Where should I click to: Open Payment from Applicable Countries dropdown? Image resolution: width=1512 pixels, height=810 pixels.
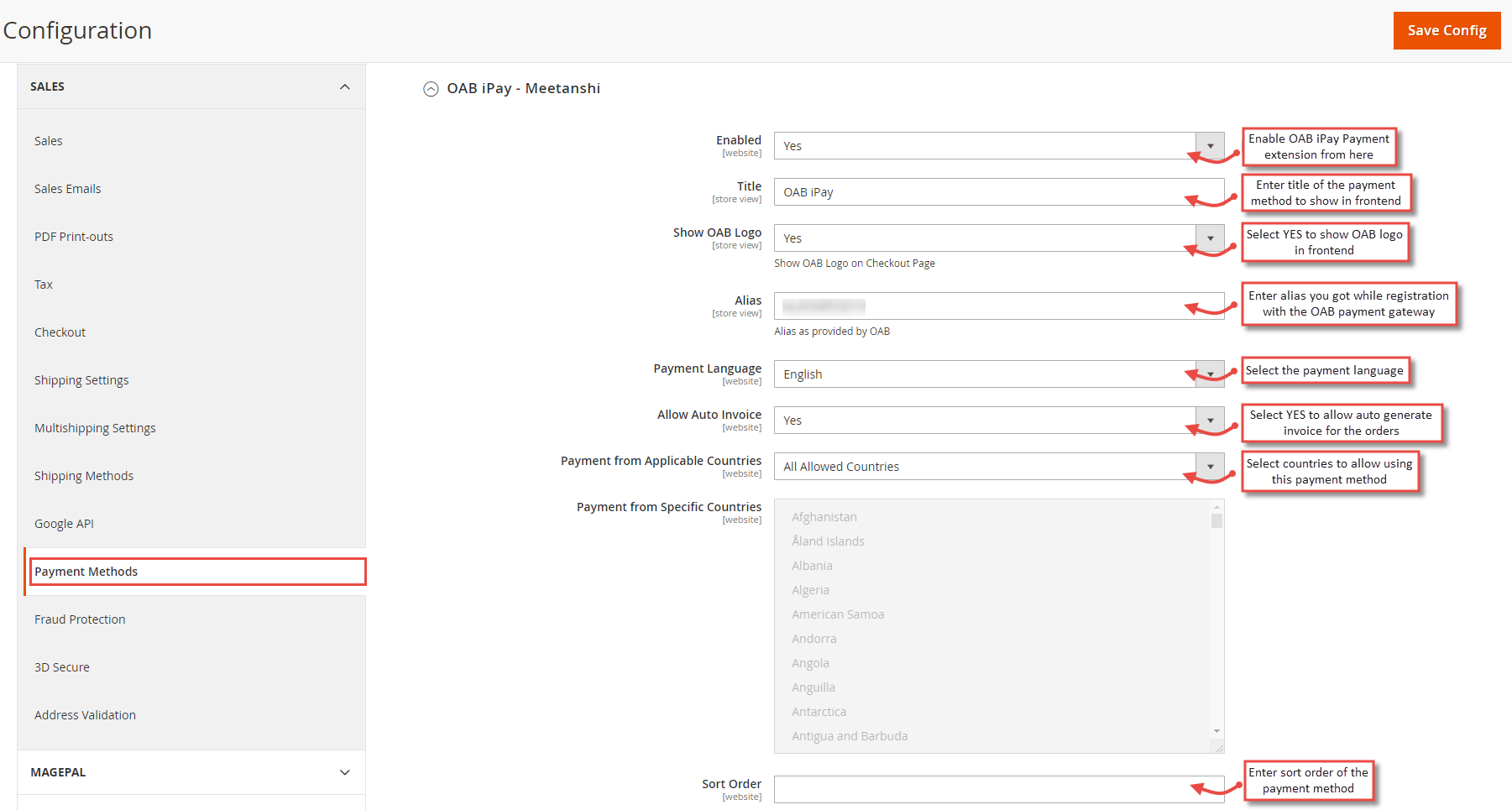tap(999, 467)
